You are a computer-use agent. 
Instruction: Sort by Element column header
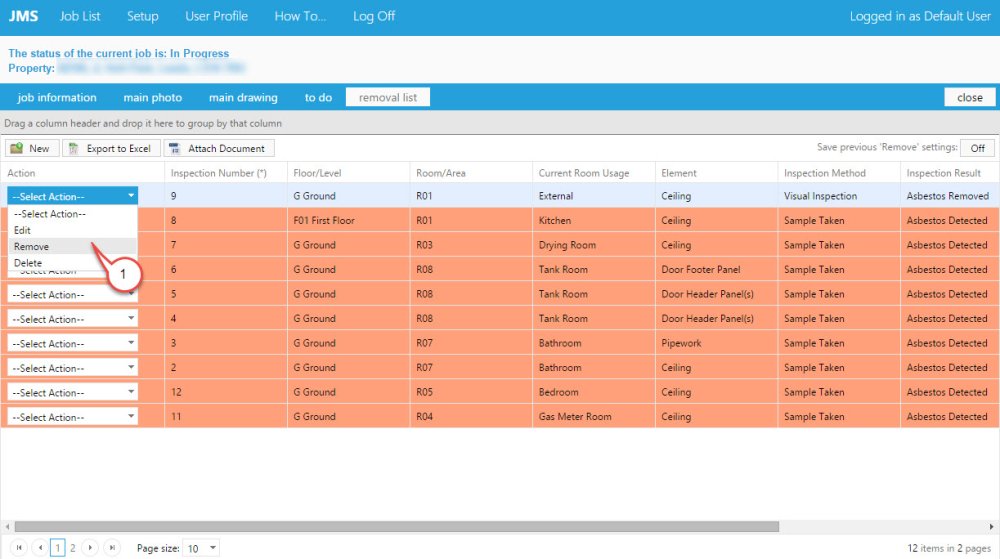click(x=679, y=173)
